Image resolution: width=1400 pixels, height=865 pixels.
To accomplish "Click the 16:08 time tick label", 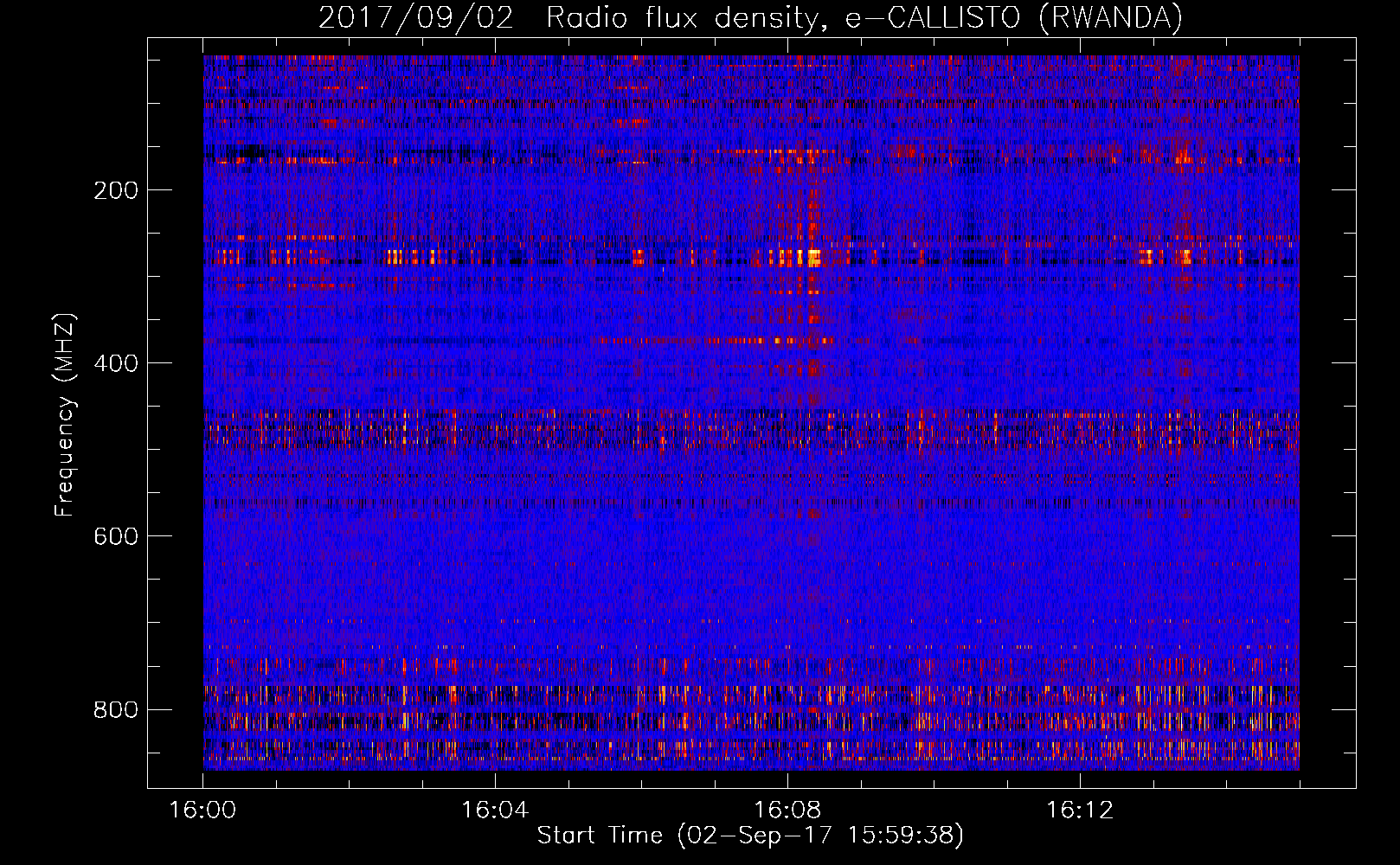I will pos(787,811).
